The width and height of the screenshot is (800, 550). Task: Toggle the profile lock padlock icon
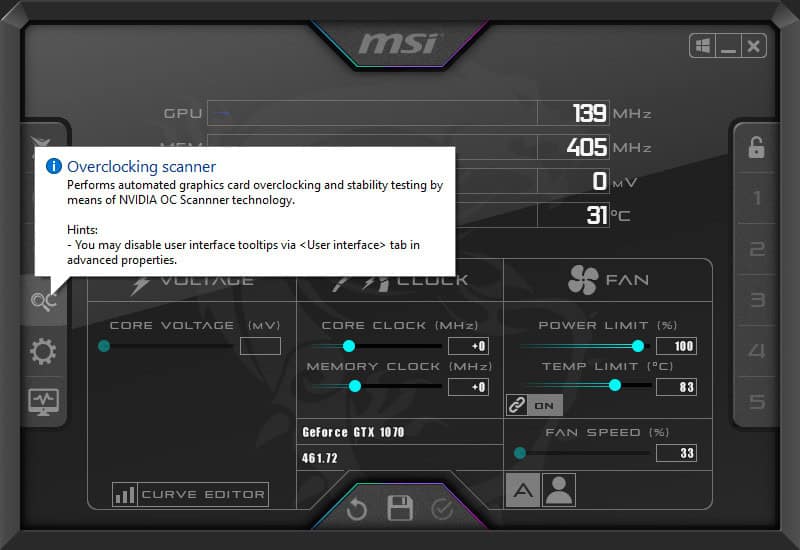[x=756, y=147]
